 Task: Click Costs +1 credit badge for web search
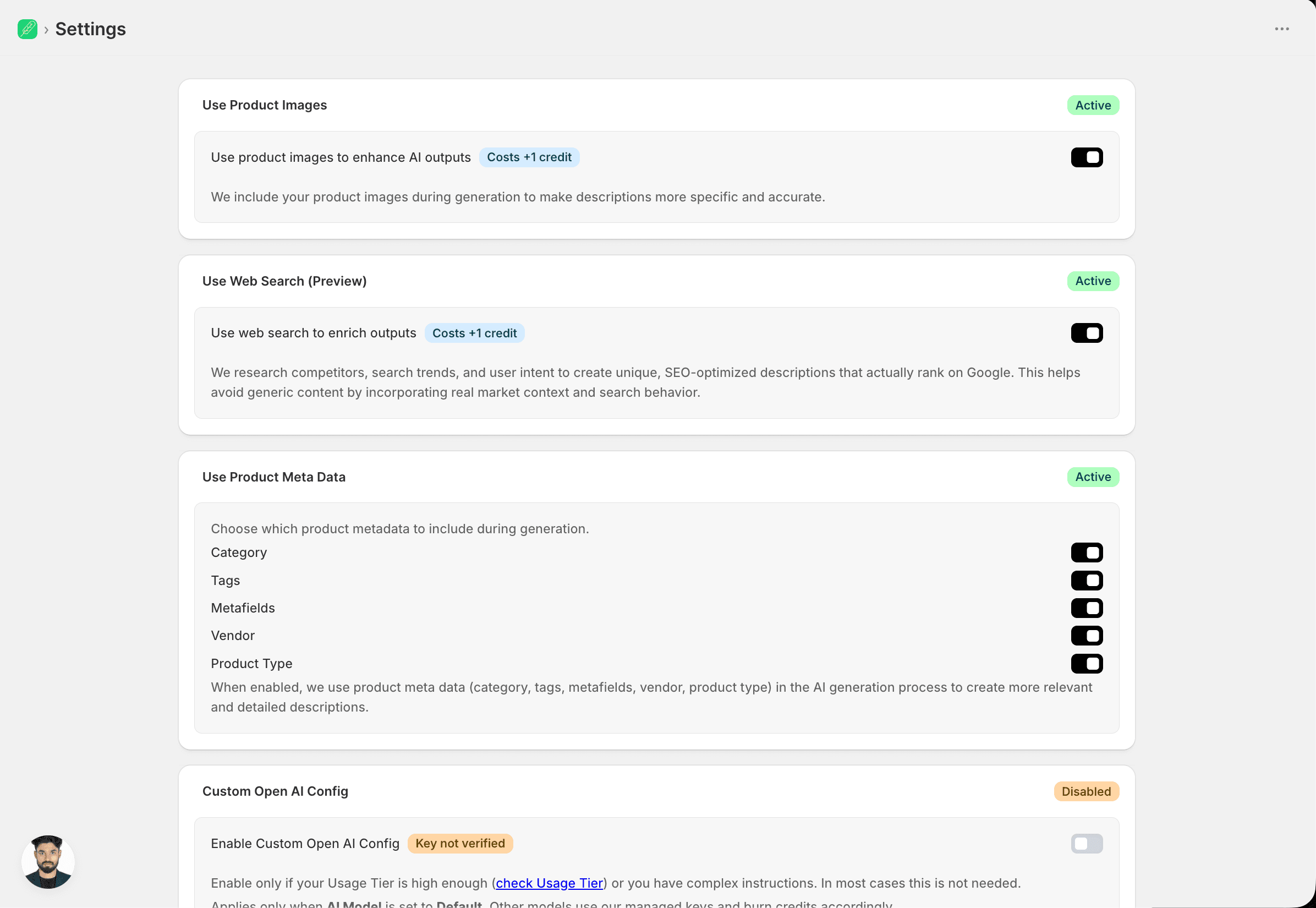coord(474,333)
